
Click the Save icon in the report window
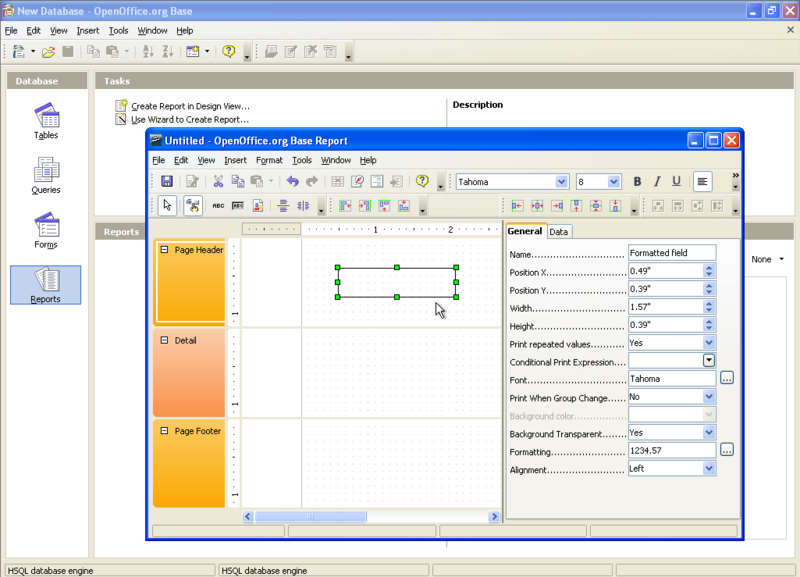coord(166,181)
